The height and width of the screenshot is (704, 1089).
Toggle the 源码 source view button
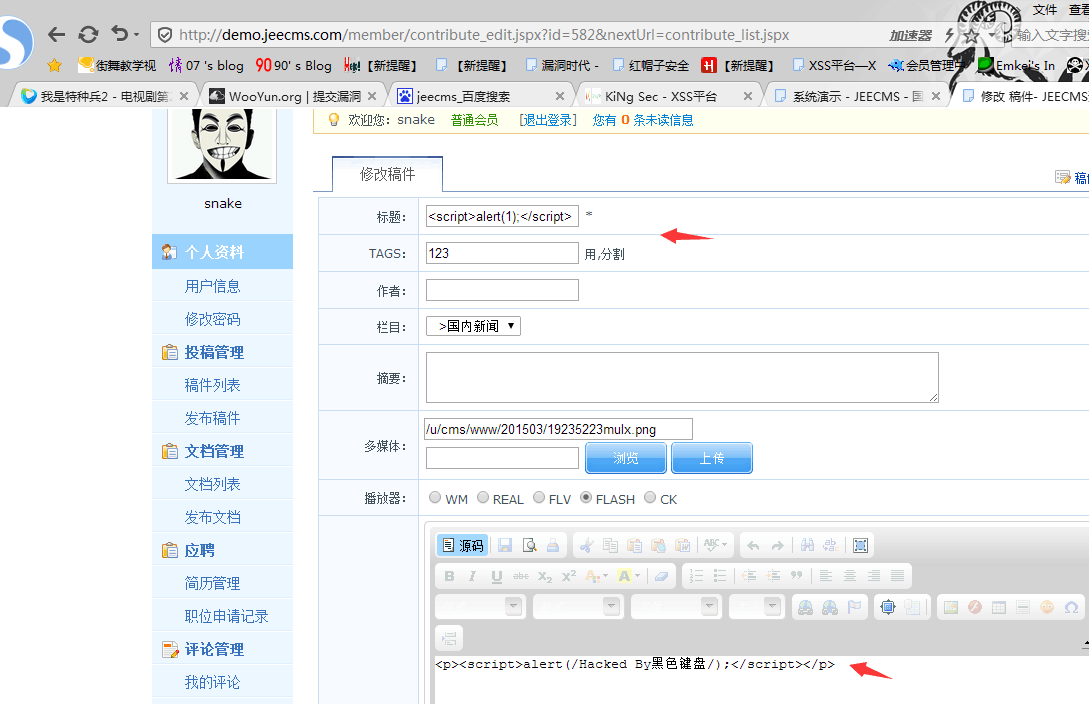point(463,546)
